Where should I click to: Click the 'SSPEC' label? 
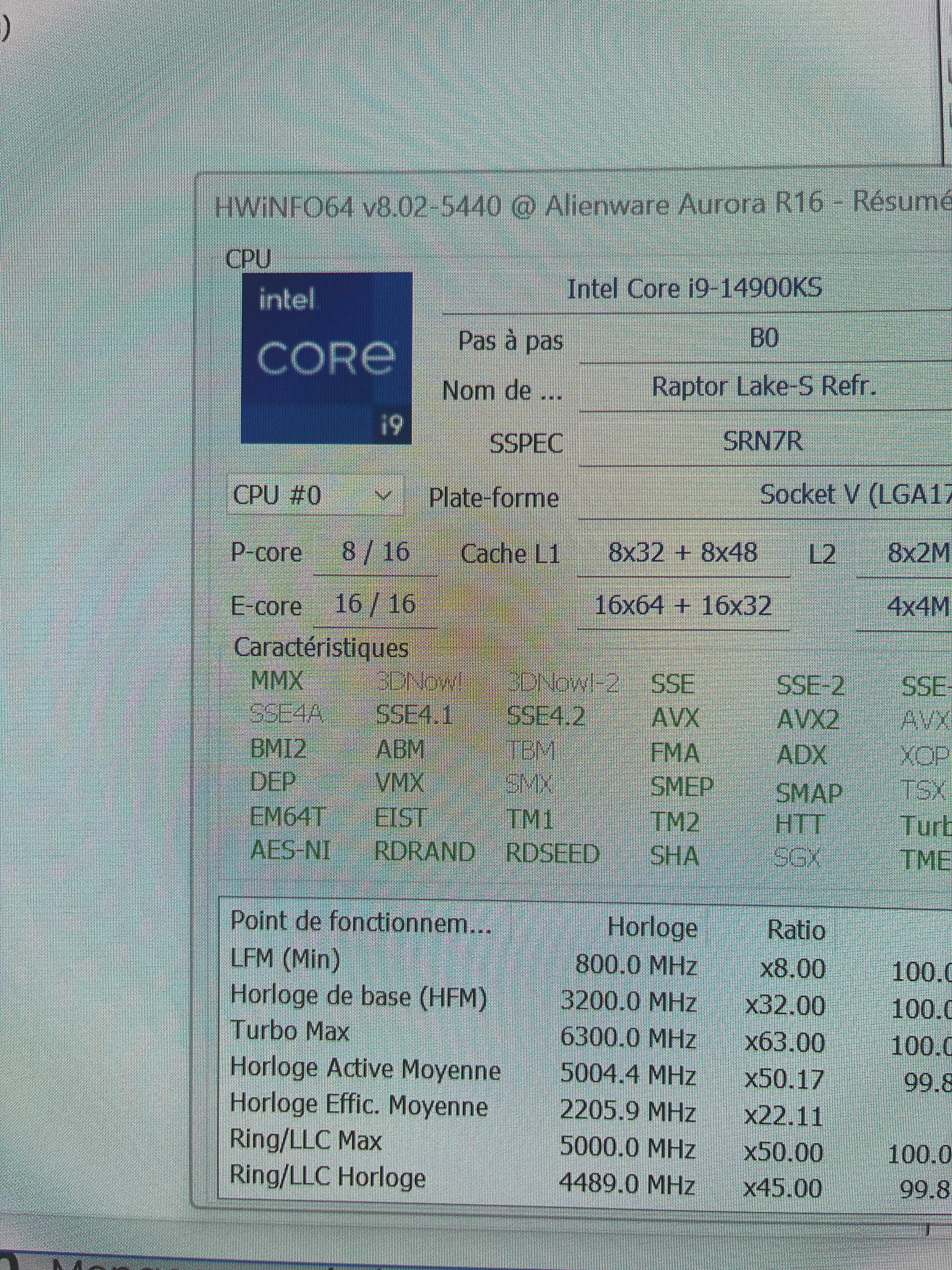pyautogui.click(x=526, y=443)
